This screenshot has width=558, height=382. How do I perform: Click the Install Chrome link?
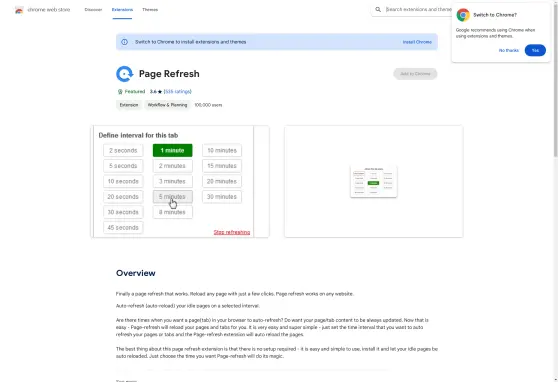[x=417, y=42]
